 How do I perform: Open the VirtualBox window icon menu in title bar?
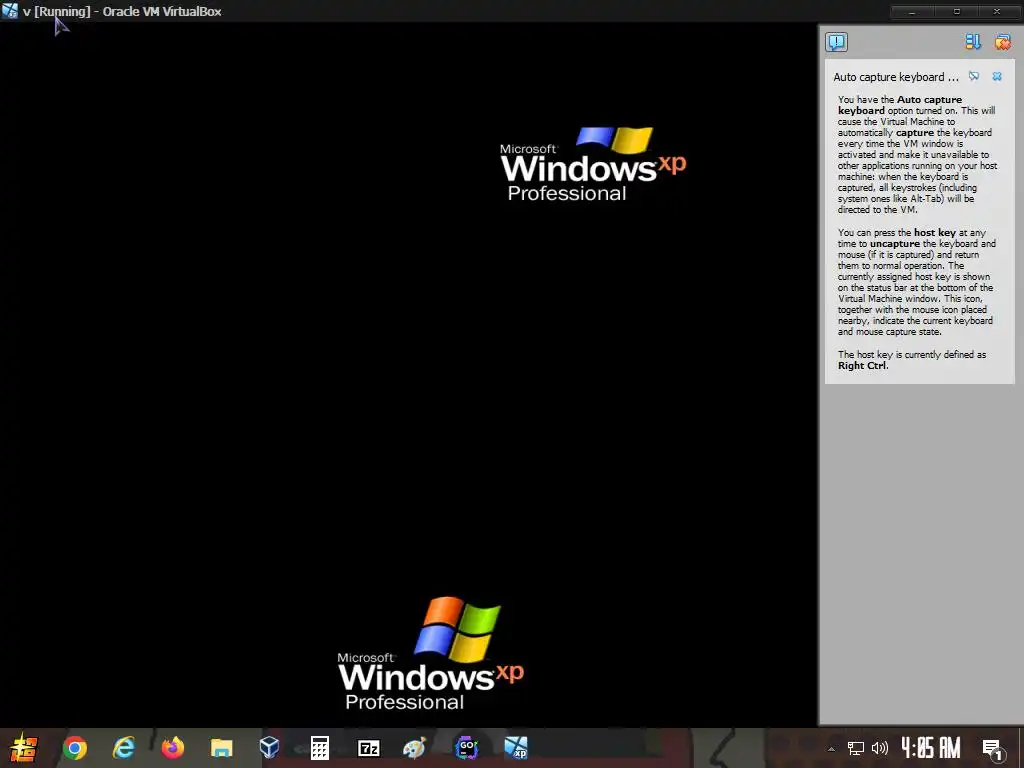(10, 11)
